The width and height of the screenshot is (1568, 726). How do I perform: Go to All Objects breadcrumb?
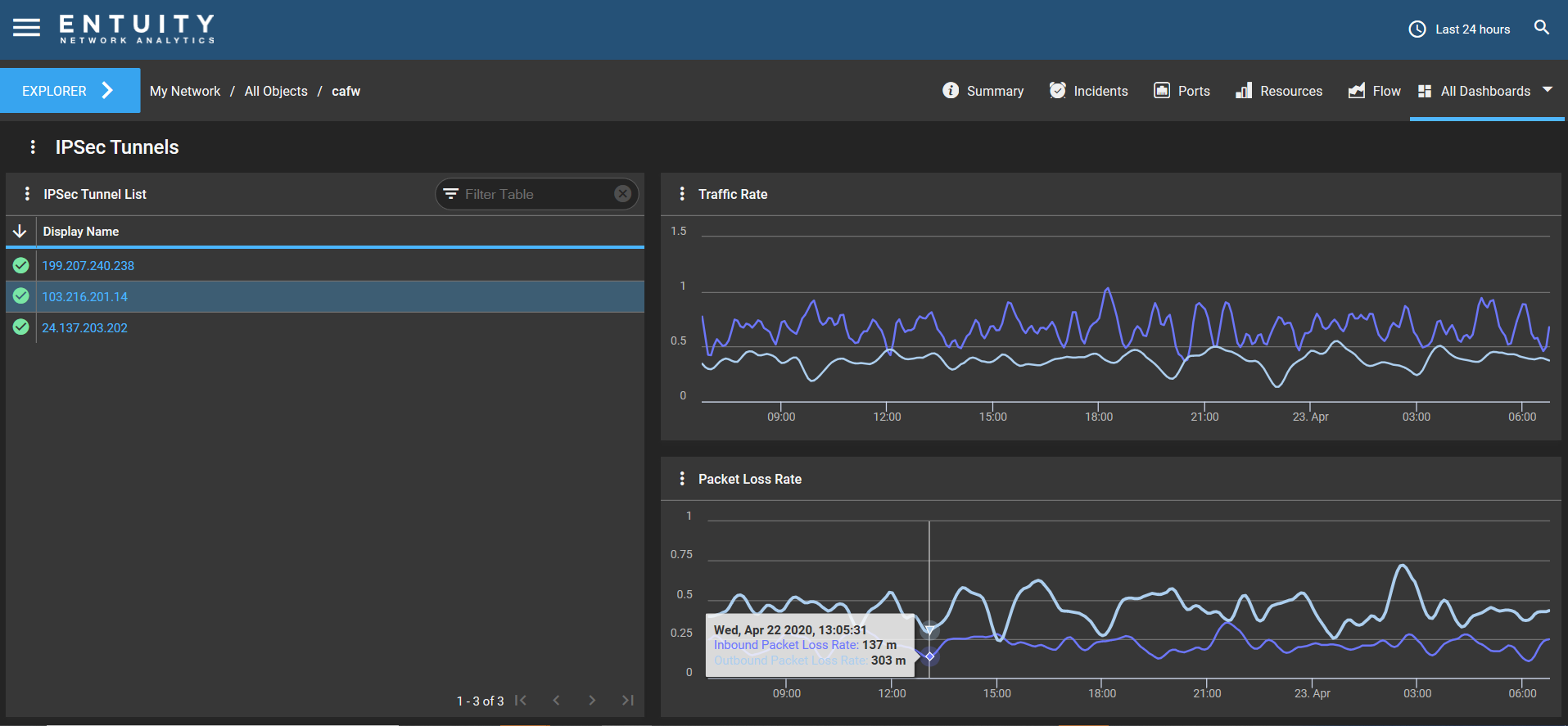point(276,91)
